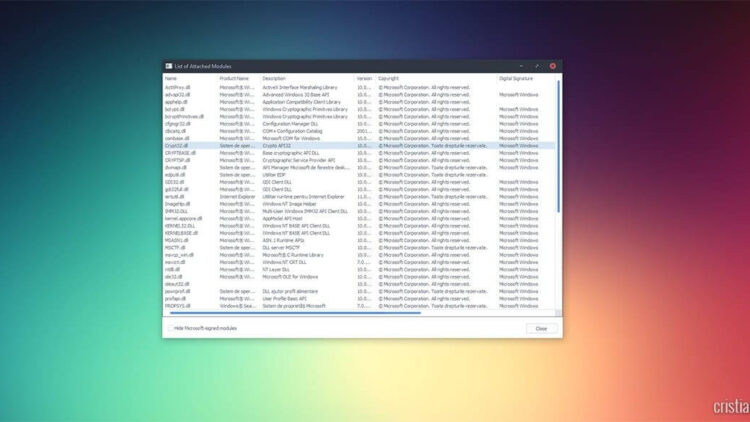Viewport: 750px width, 422px height.
Task: Select the apphelp.dll module
Action: 176,102
